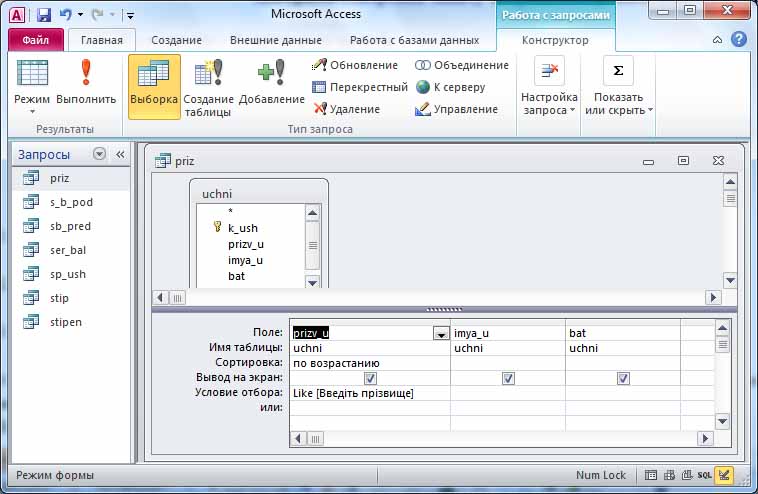Open Access help question mark
The height and width of the screenshot is (494, 758).
tap(739, 40)
